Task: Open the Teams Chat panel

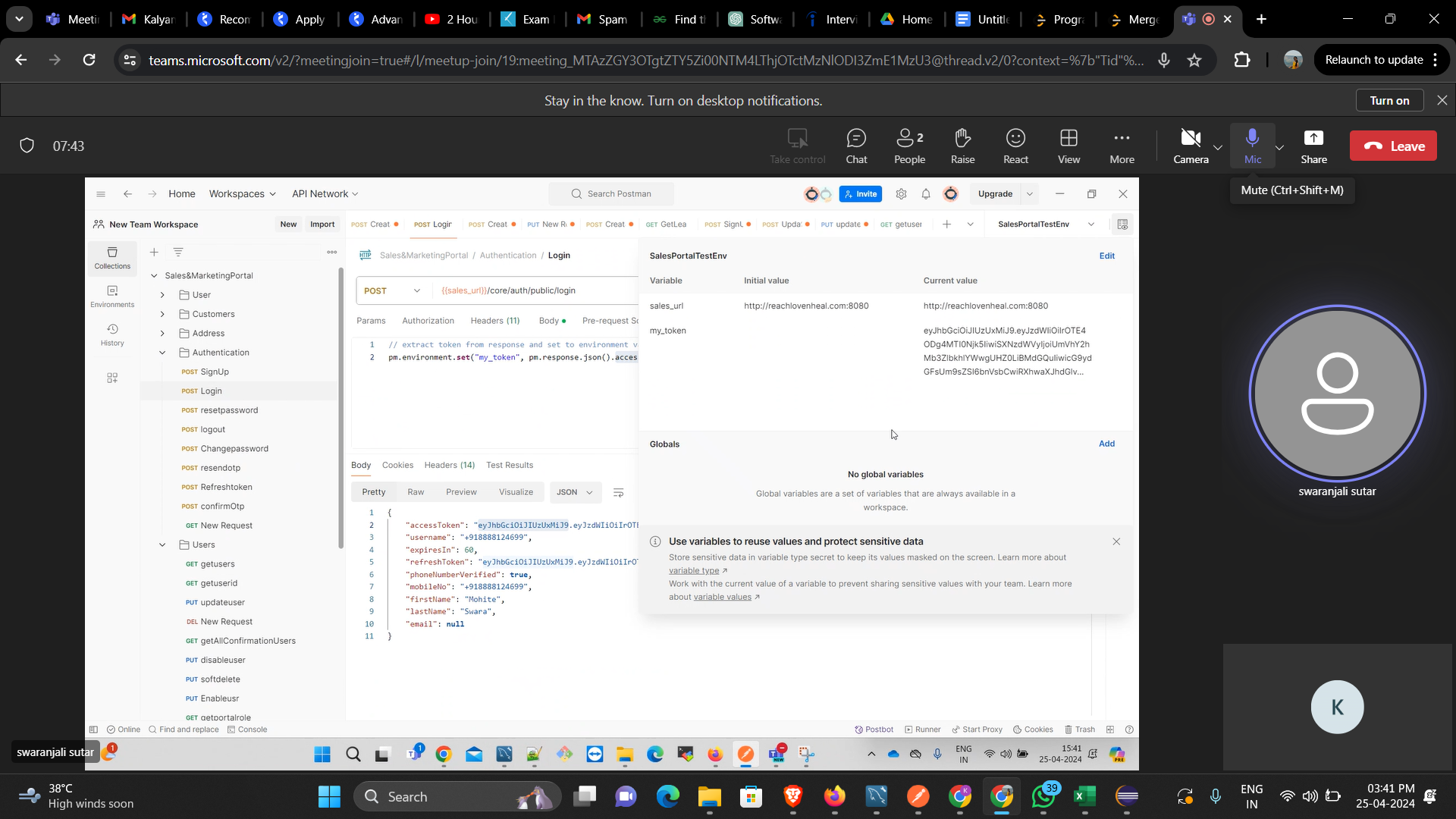Action: (856, 146)
